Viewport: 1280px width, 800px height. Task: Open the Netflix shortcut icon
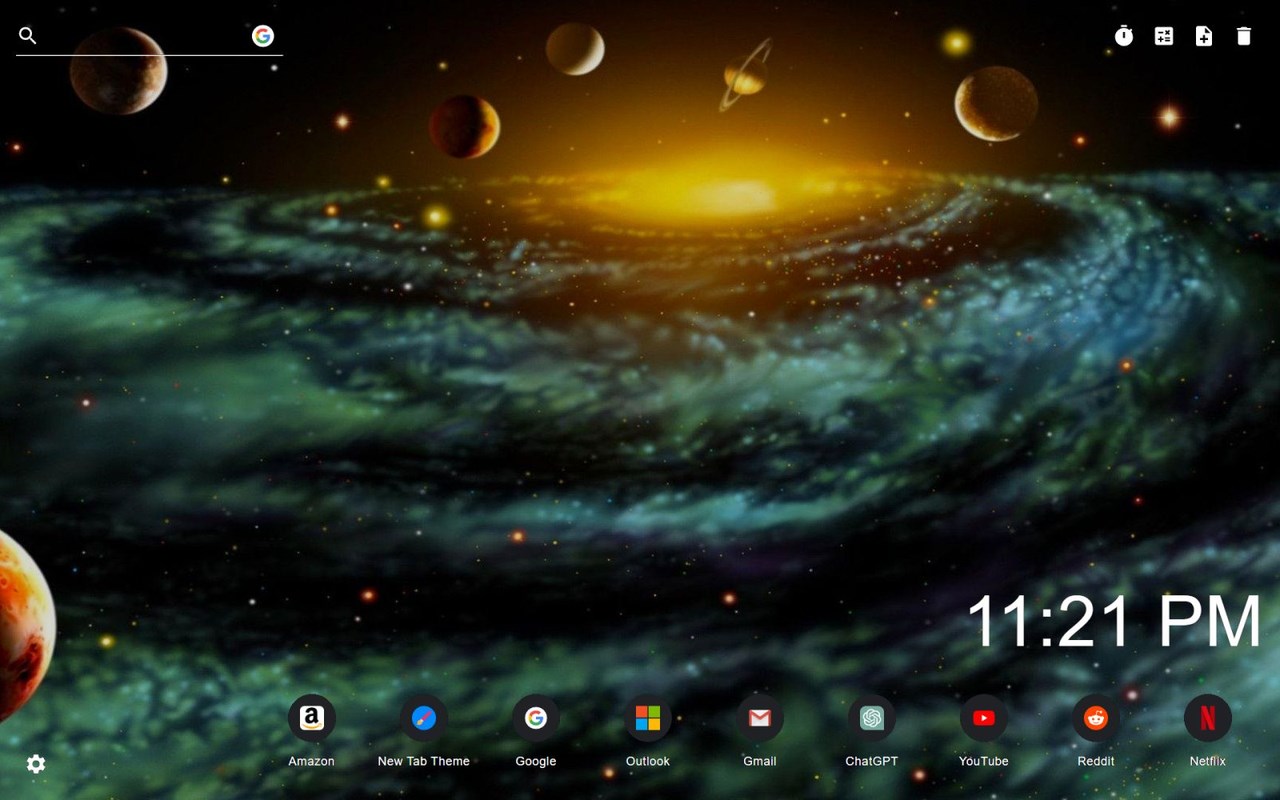1208,718
